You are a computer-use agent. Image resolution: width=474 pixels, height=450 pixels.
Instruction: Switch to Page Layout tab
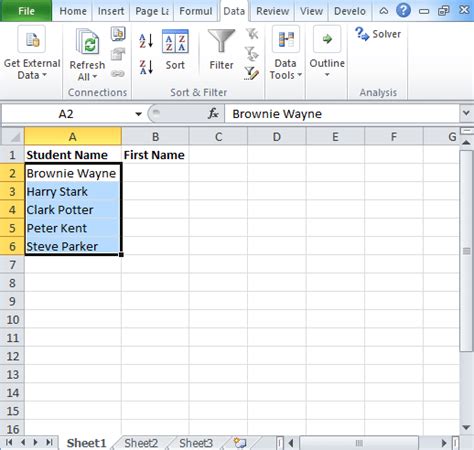point(152,11)
